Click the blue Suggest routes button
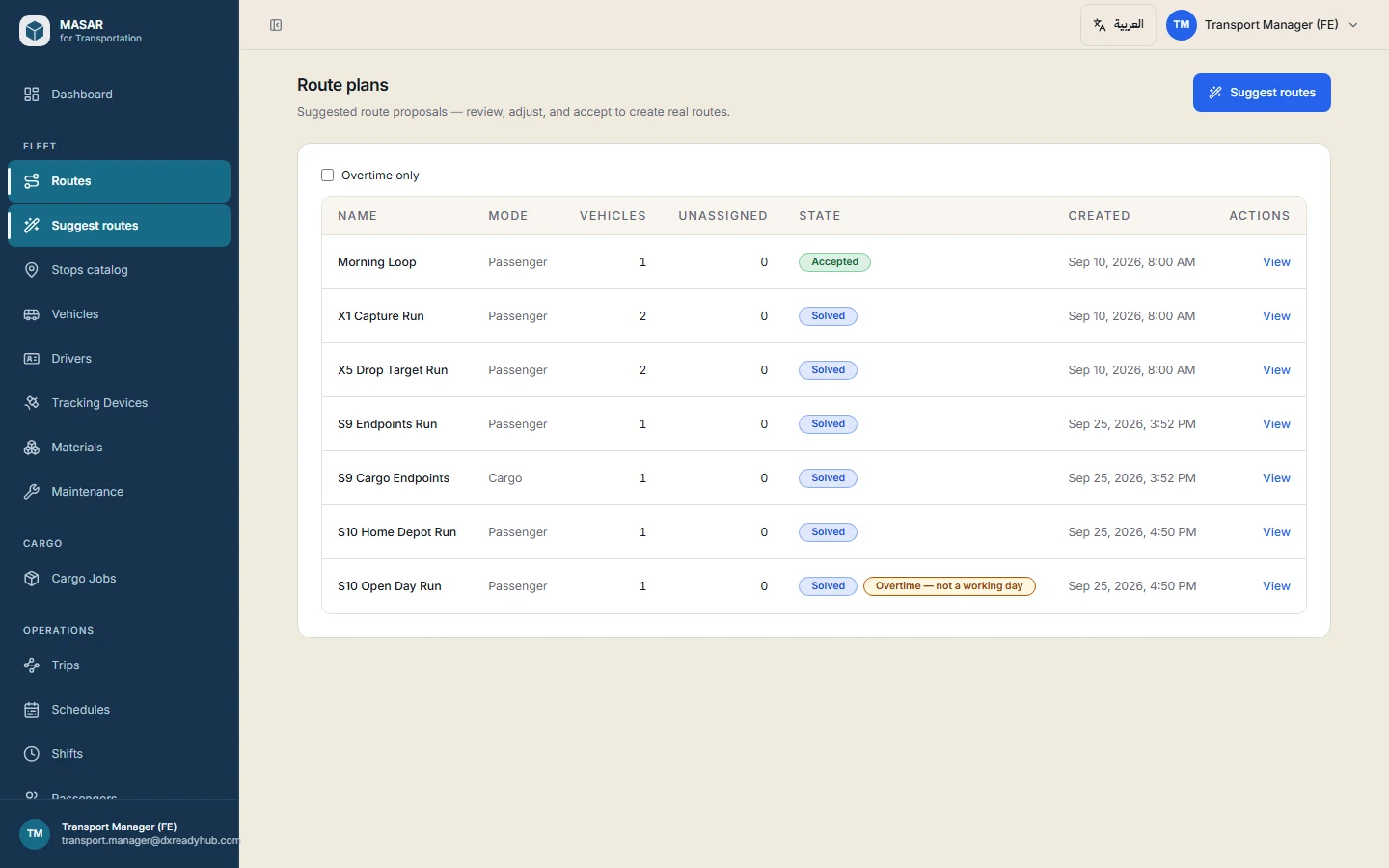This screenshot has width=1389, height=868. [1262, 93]
